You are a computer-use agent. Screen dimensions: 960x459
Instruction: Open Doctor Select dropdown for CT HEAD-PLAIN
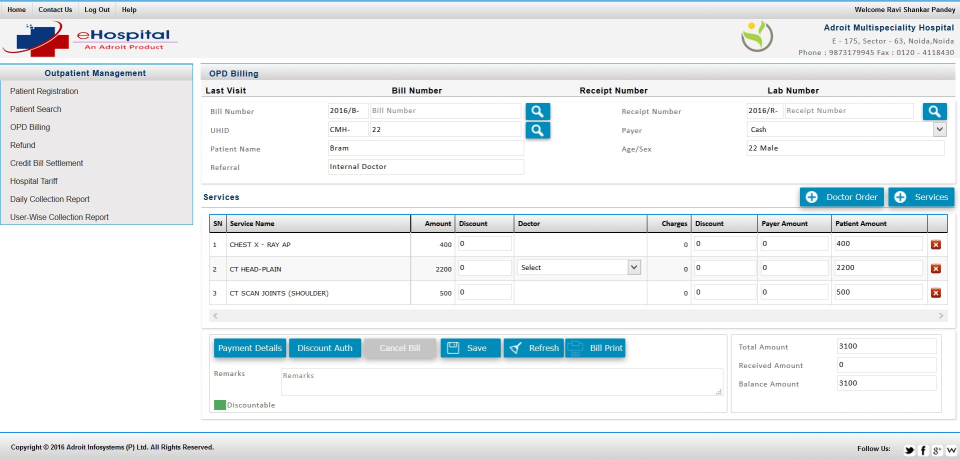tap(579, 267)
